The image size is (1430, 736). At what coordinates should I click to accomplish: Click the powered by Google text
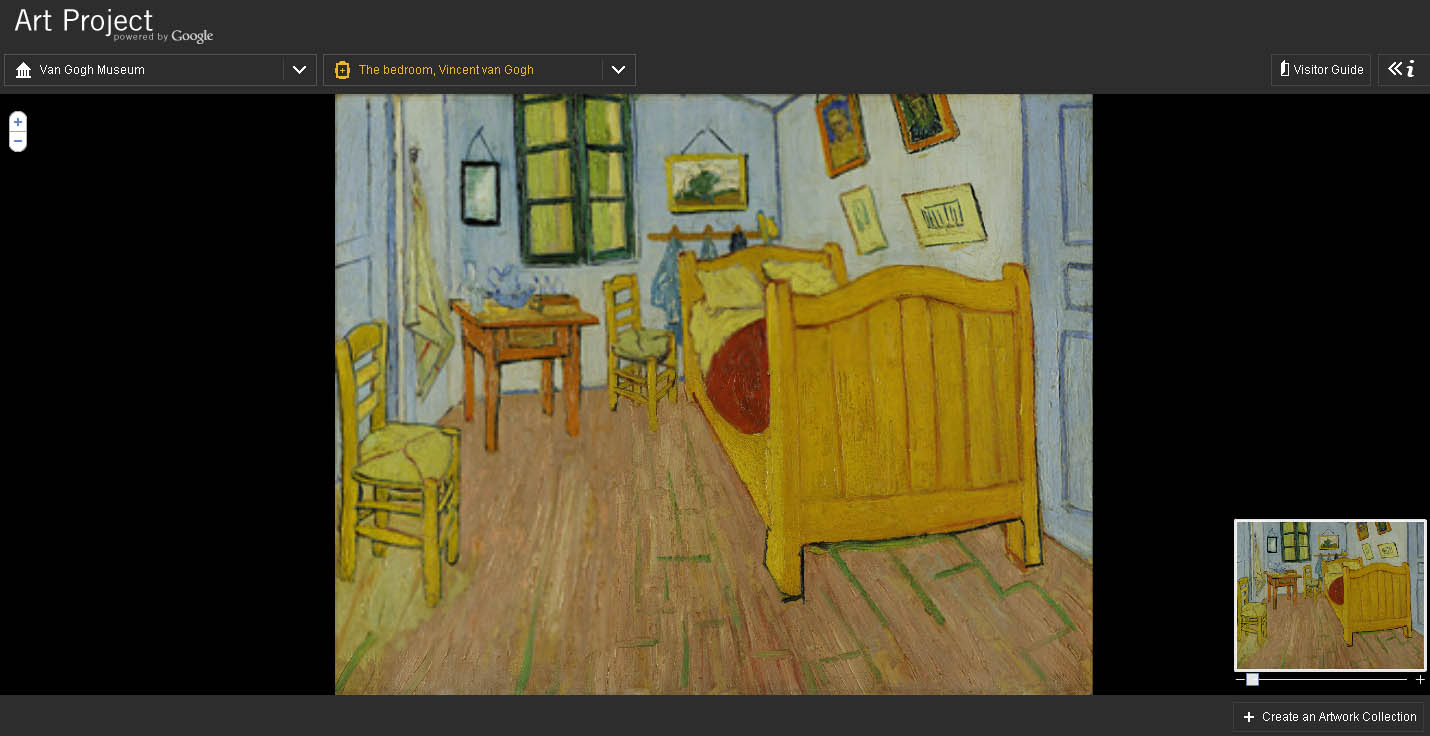[x=163, y=37]
